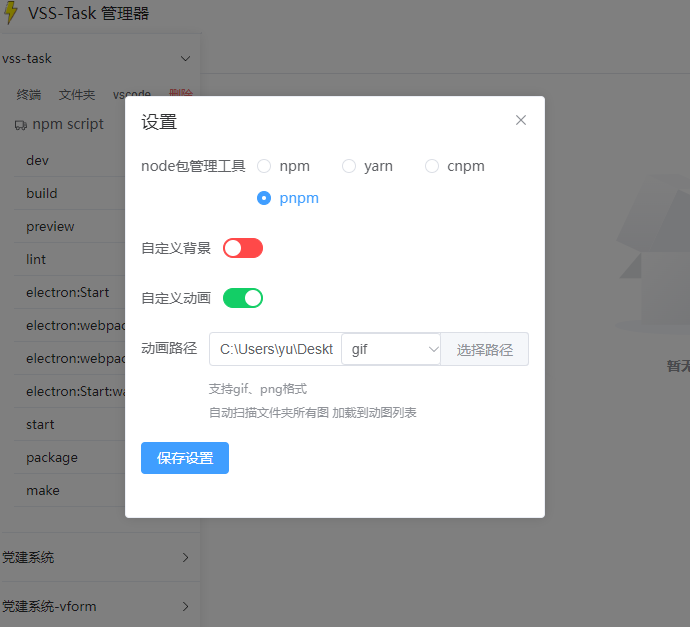Click the 保存设置 button
Viewport: 690px width, 627px height.
tap(185, 458)
